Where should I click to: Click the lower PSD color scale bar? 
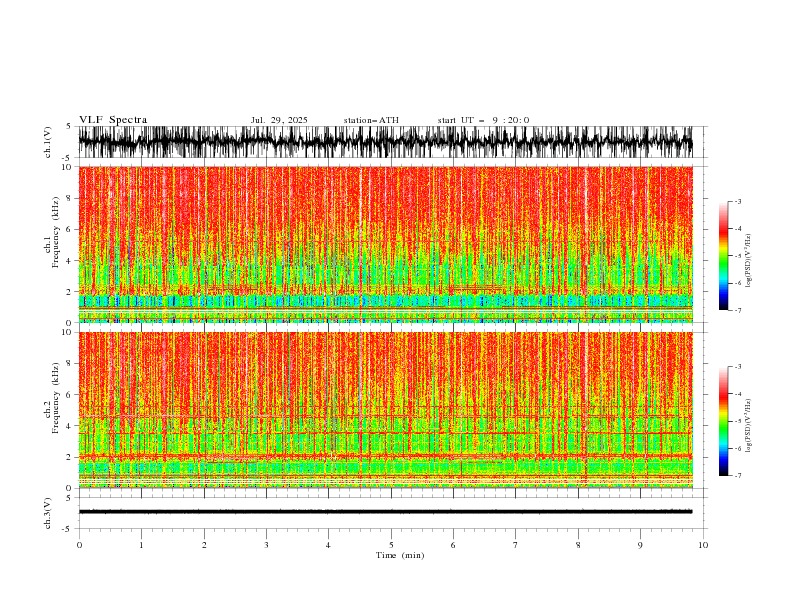[x=723, y=421]
